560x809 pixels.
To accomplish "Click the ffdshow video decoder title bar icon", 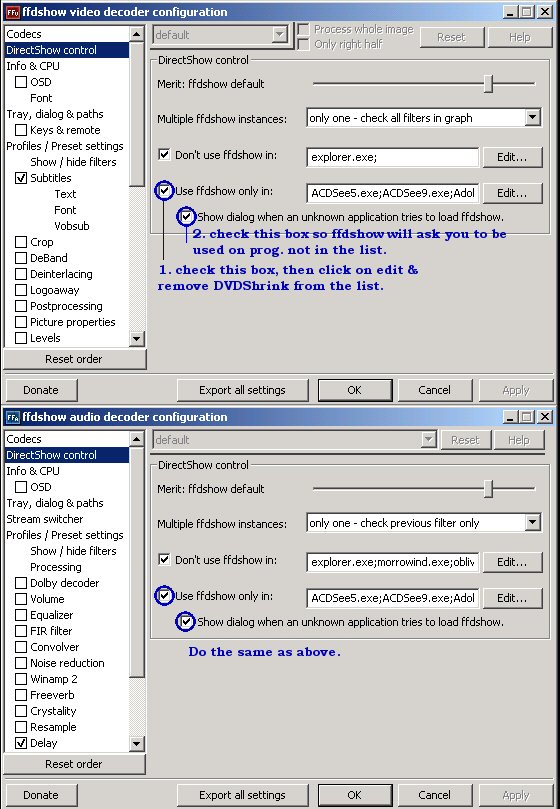I will coord(12,11).
